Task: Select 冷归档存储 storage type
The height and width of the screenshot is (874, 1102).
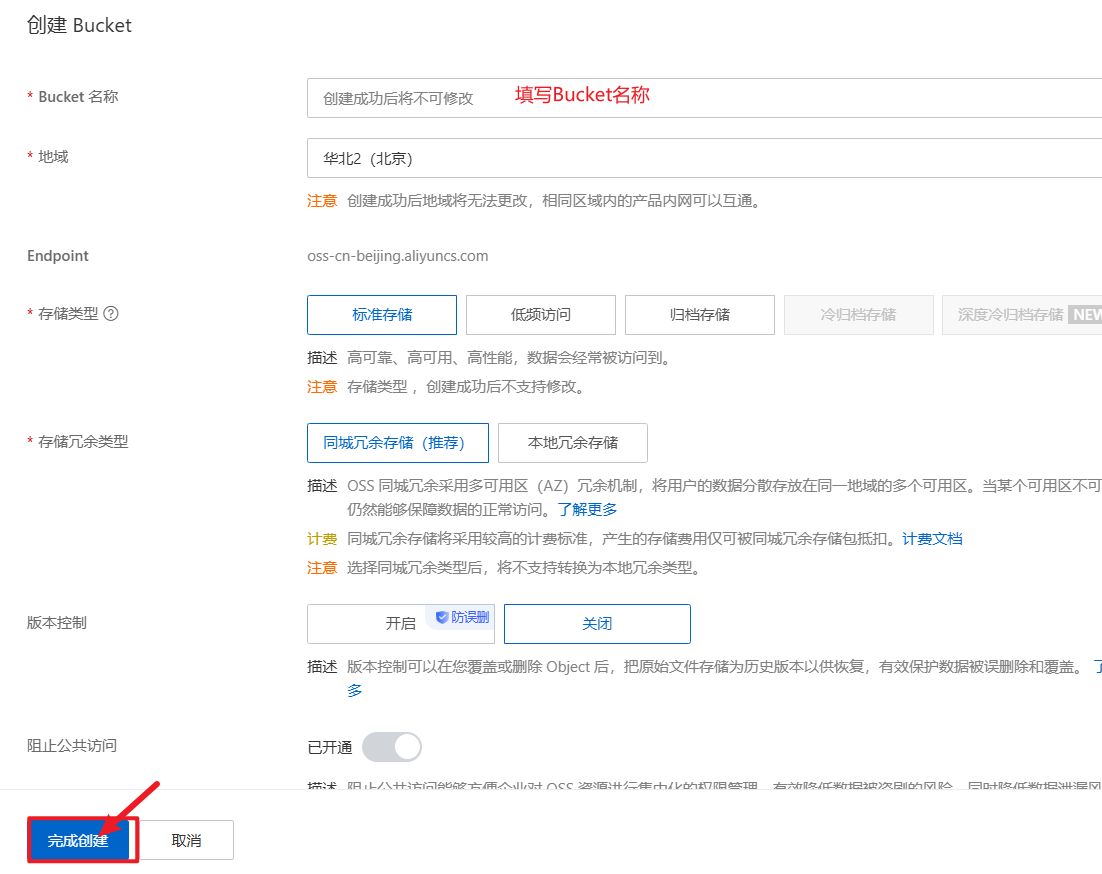Action: pos(858,315)
